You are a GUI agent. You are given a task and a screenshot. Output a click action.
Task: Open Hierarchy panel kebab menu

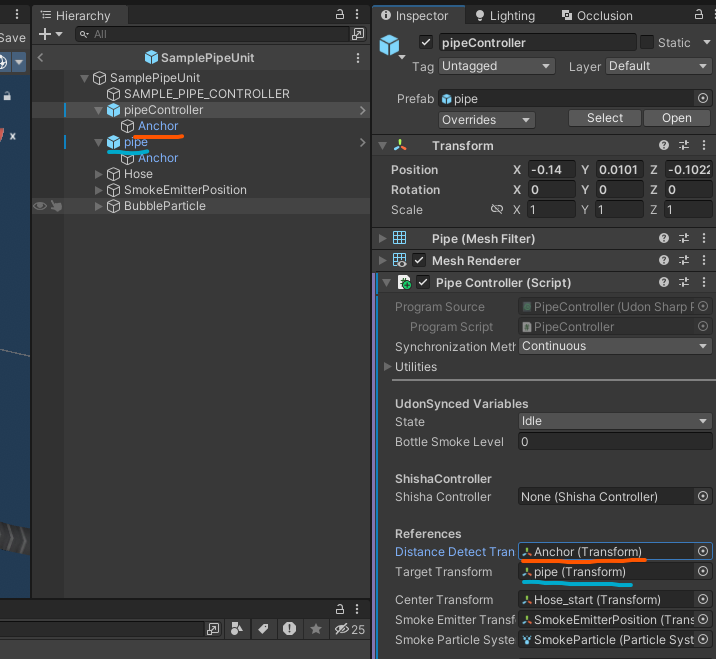(x=357, y=14)
